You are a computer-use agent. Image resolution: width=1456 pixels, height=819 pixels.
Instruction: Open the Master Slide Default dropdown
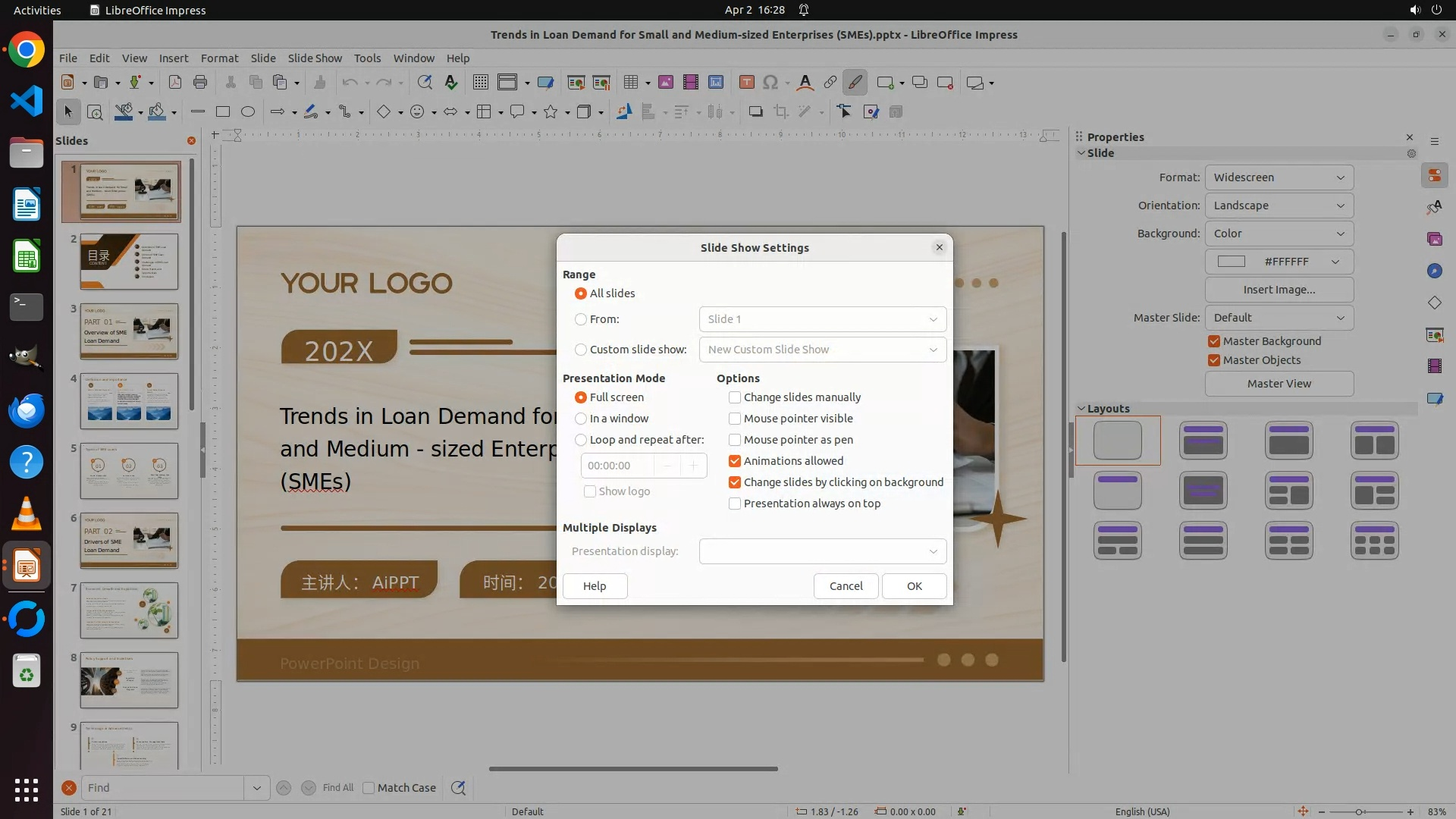1279,318
